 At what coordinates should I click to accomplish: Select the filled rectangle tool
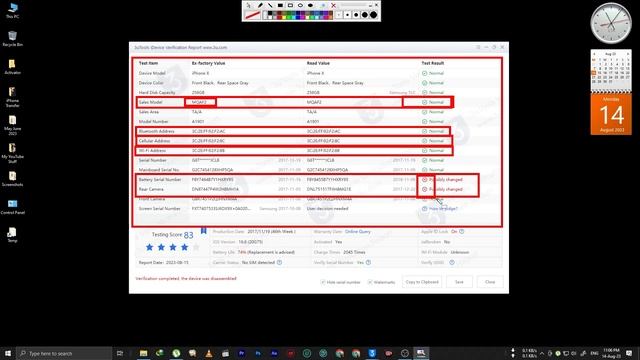coord(280,5)
